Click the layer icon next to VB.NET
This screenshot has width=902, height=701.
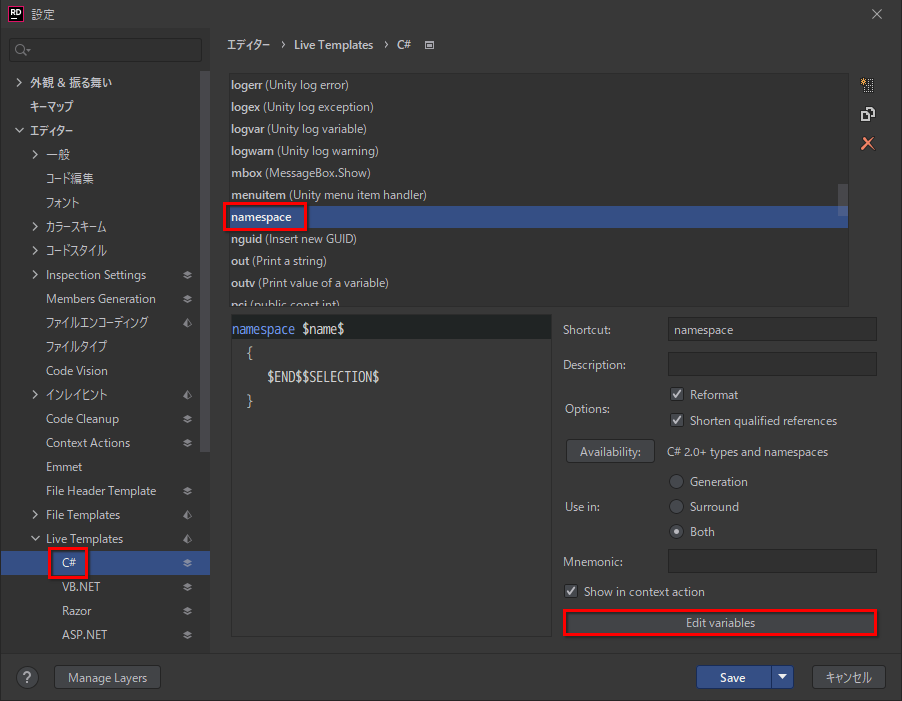click(187, 587)
